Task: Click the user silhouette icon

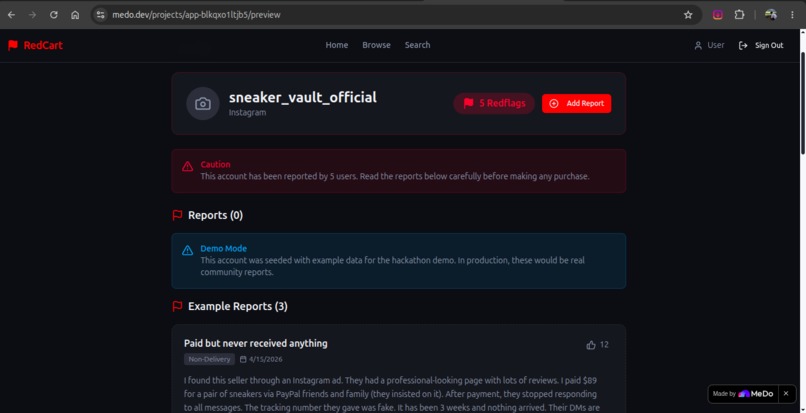Action: click(x=698, y=45)
